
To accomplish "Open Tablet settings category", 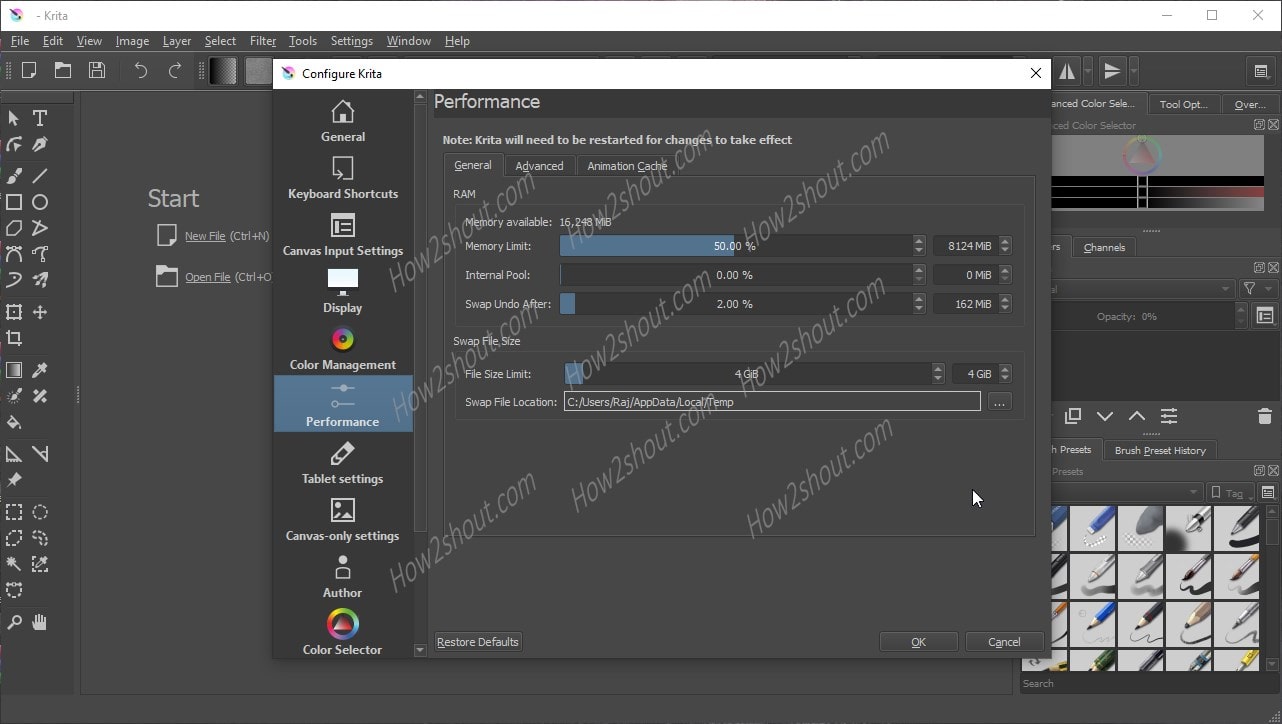I will click(x=343, y=463).
